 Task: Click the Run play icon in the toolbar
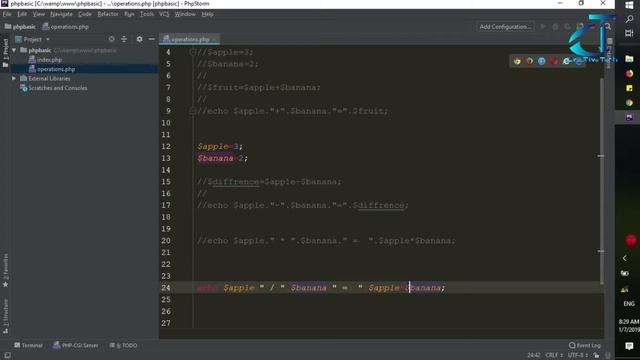543,27
